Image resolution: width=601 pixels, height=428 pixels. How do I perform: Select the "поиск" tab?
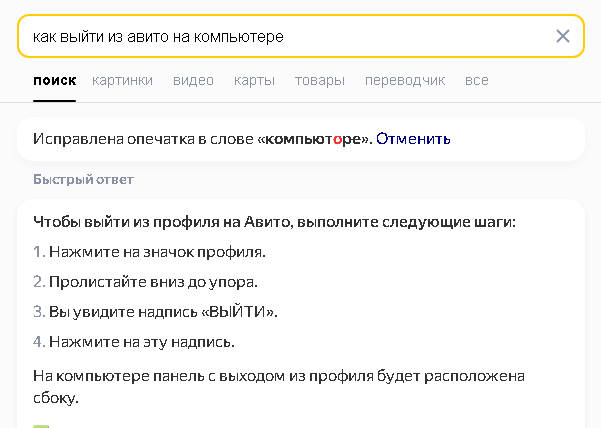(x=54, y=80)
